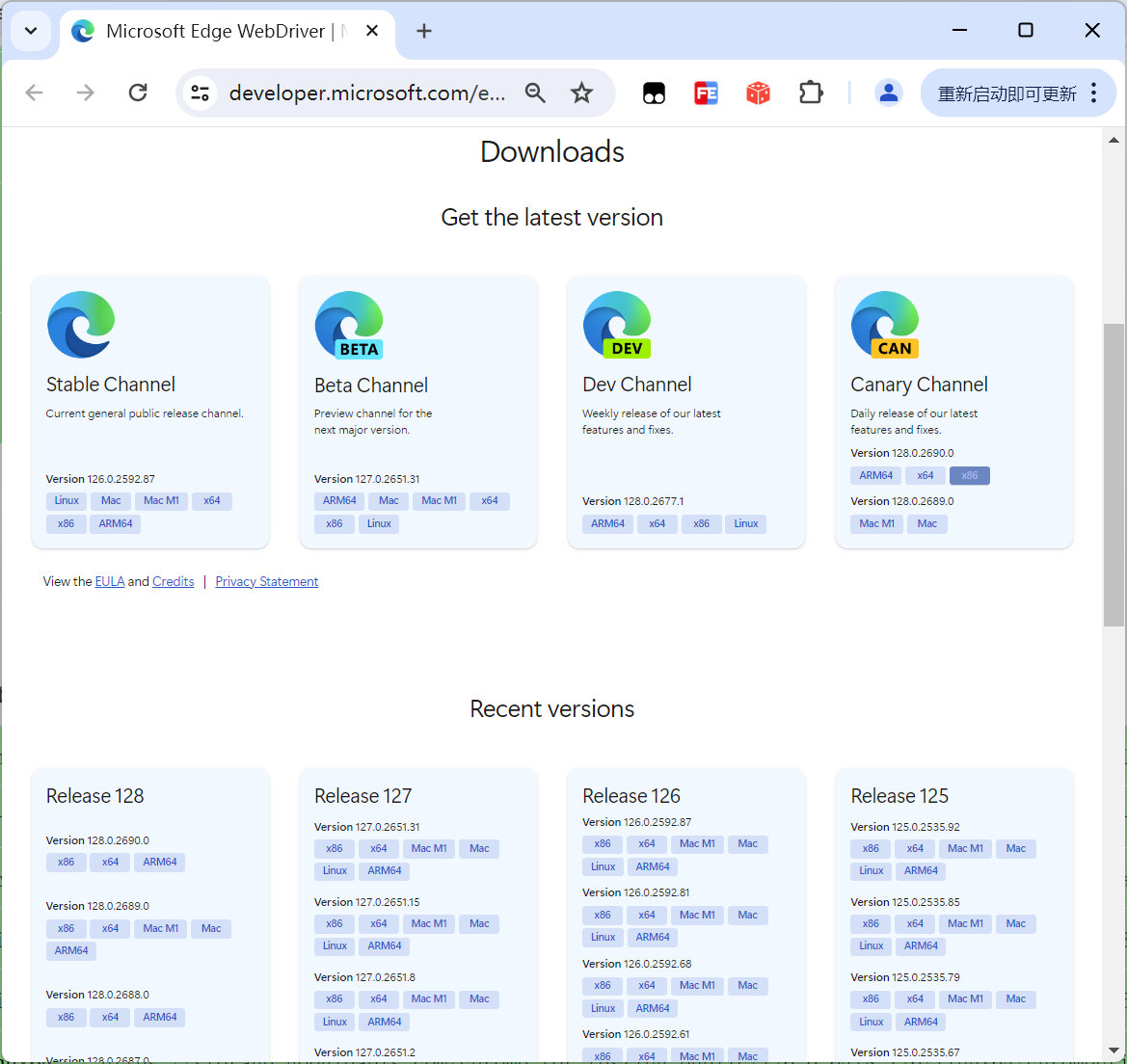Download Stable Channel Mac M1 driver
The height and width of the screenshot is (1064, 1127).
(161, 501)
